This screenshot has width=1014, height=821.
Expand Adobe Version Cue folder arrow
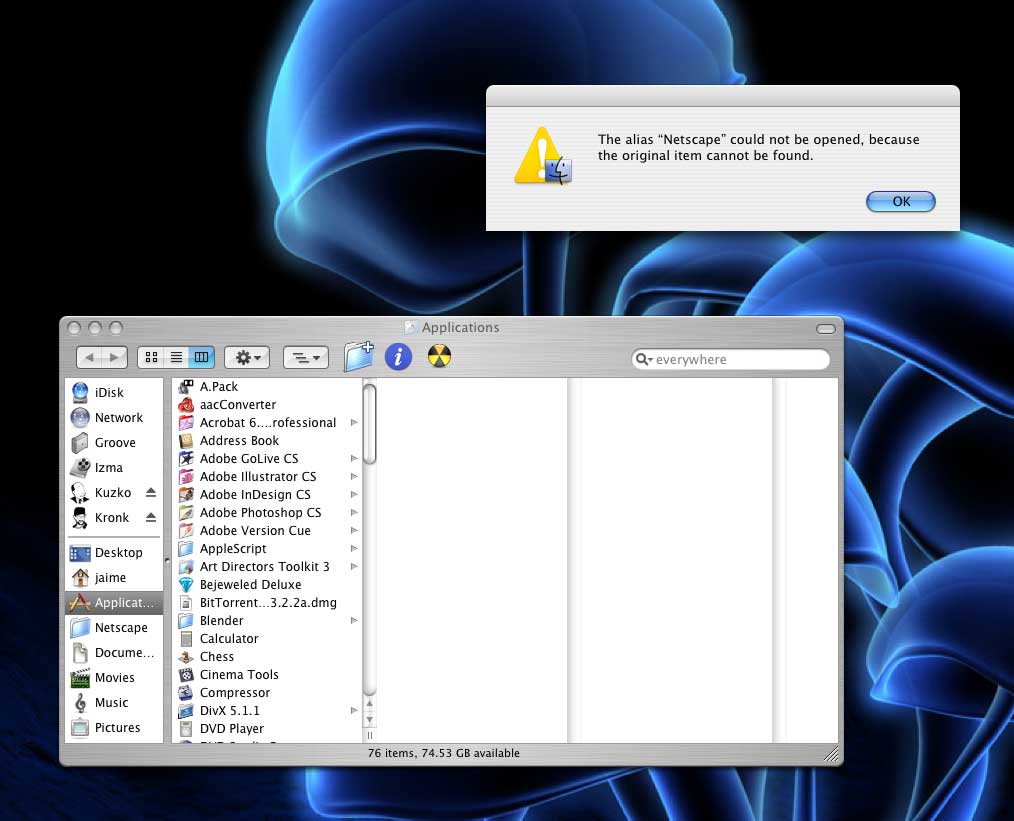point(354,531)
